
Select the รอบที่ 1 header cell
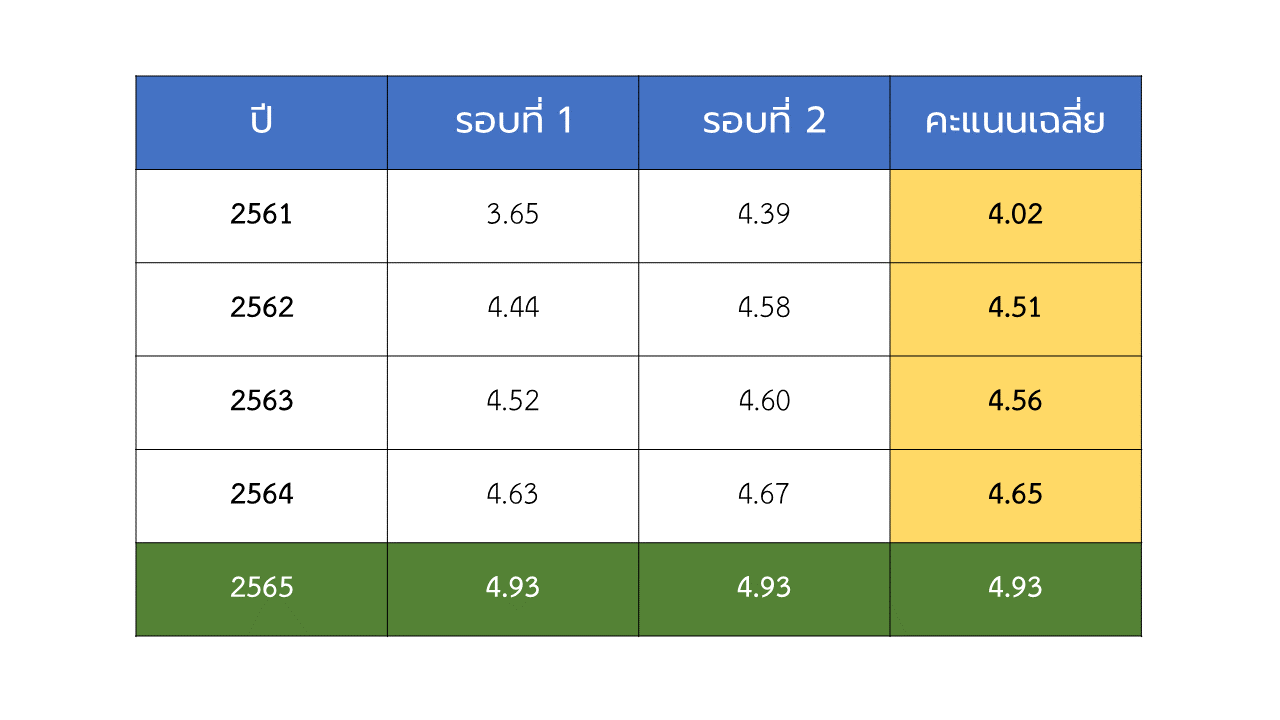point(513,122)
